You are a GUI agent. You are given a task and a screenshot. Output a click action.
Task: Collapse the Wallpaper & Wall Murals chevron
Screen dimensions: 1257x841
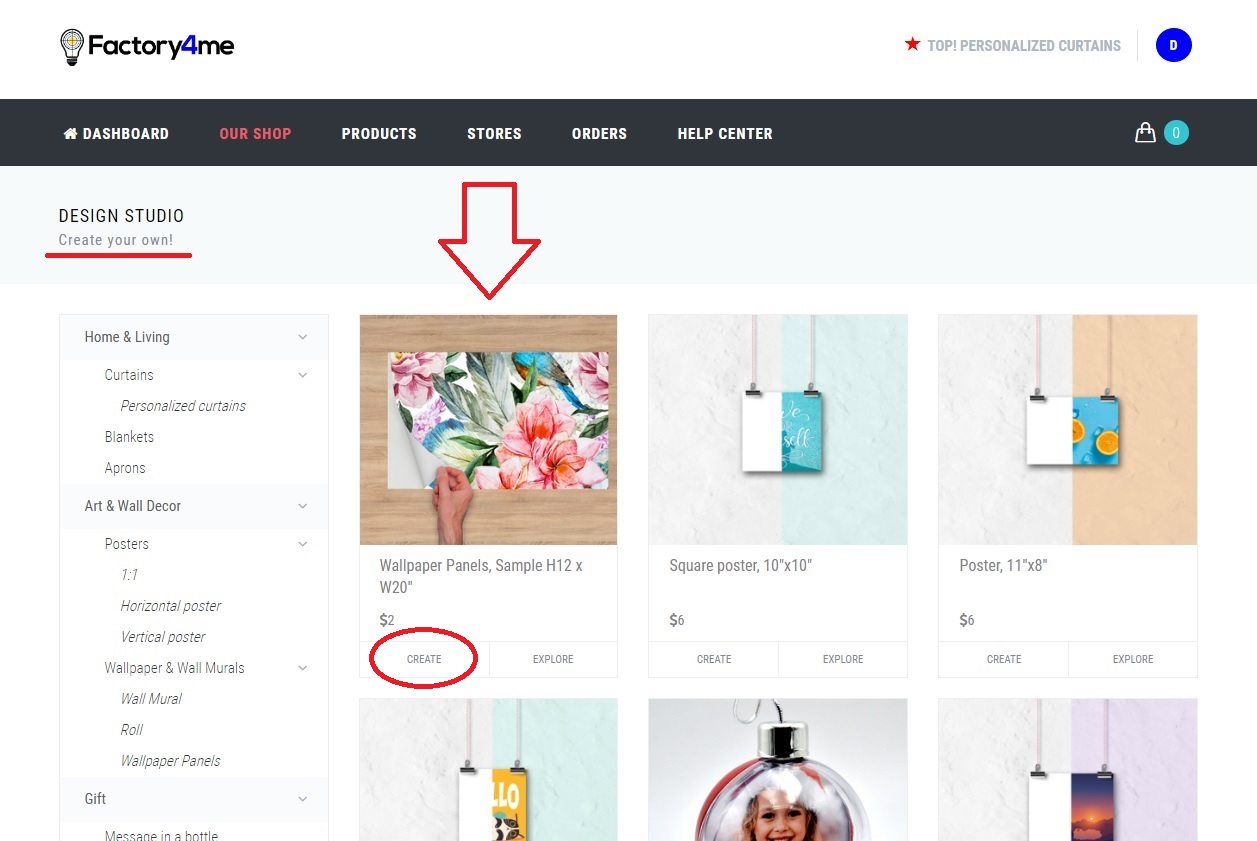(303, 668)
